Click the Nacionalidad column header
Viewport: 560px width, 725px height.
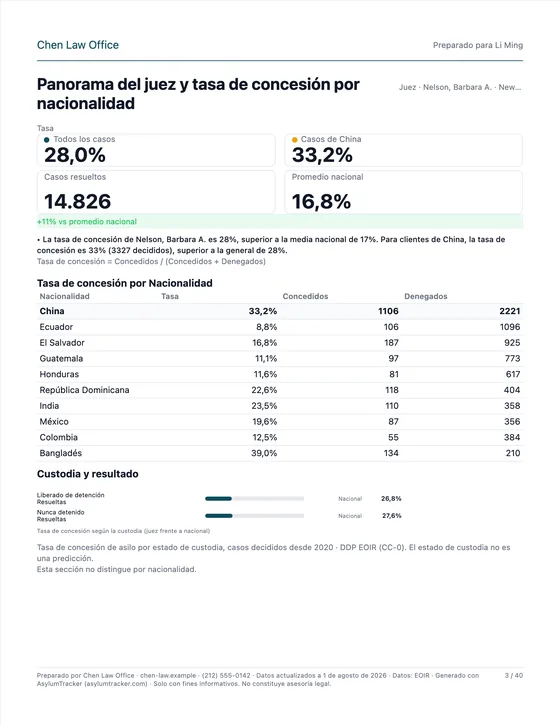pyautogui.click(x=64, y=296)
